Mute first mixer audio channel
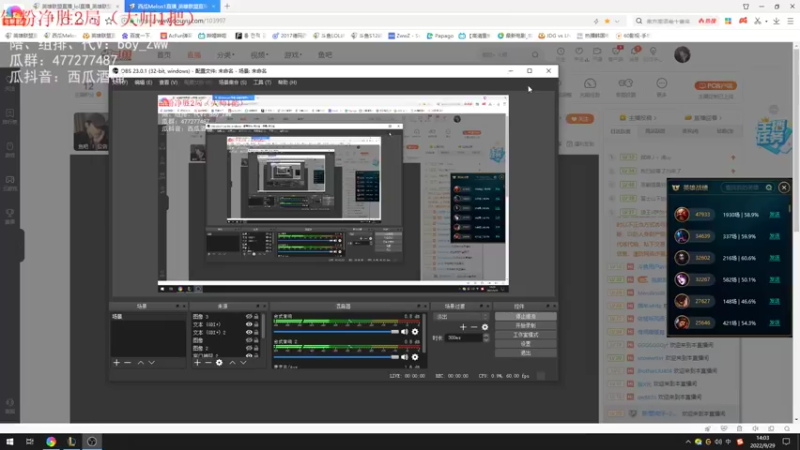This screenshot has width=800, height=450. pyautogui.click(x=405, y=332)
